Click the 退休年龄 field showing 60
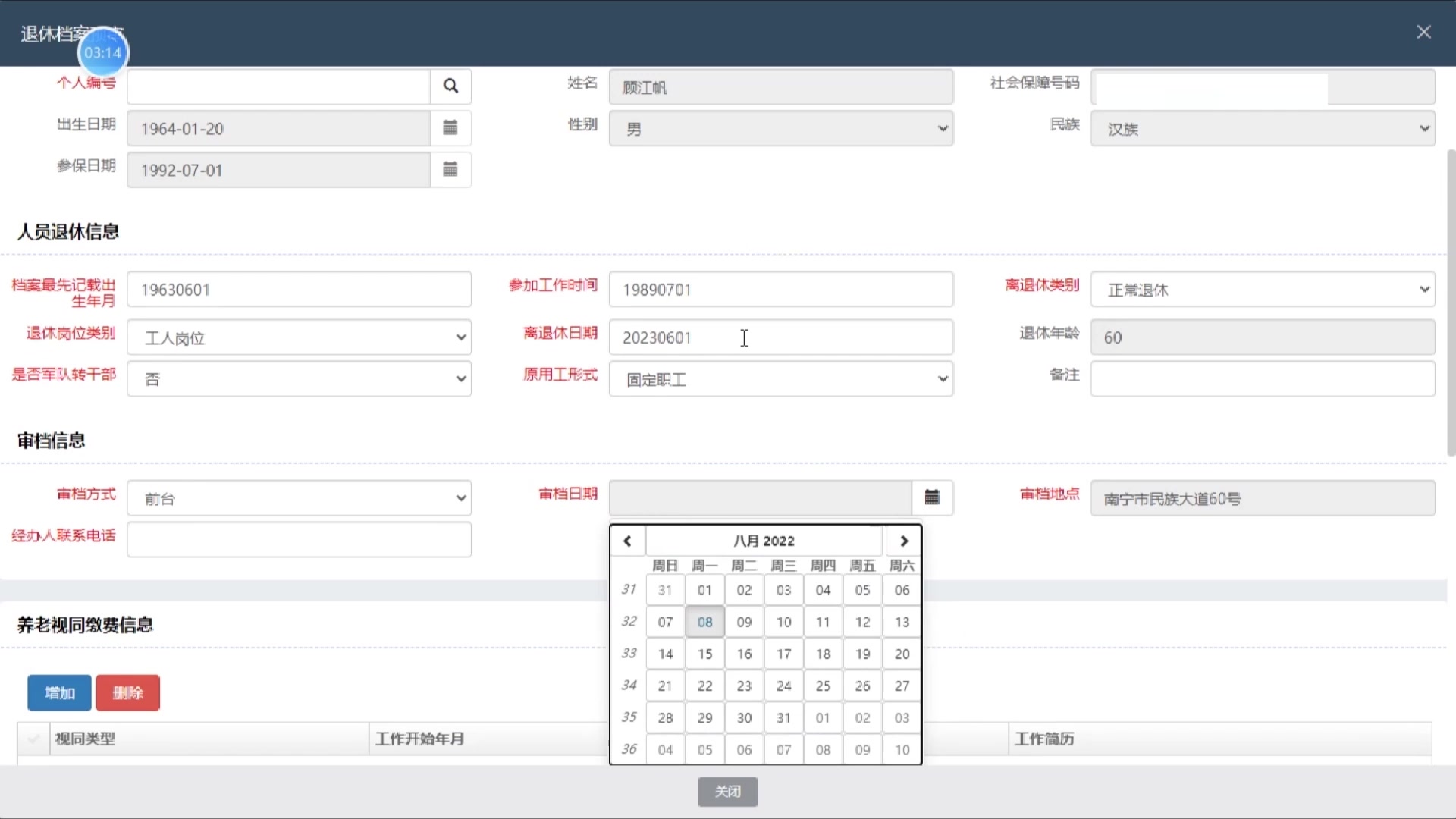The height and width of the screenshot is (819, 1456). [1263, 337]
